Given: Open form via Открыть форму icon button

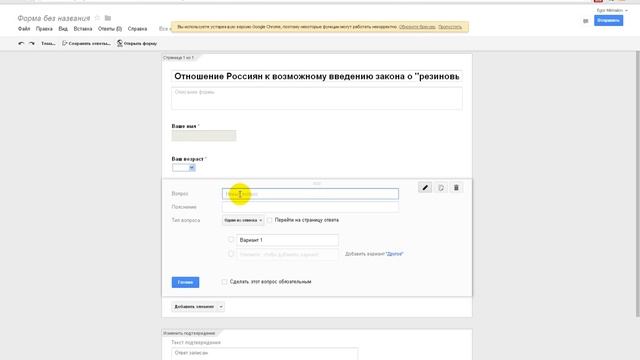Looking at the screenshot, I should (x=137, y=43).
